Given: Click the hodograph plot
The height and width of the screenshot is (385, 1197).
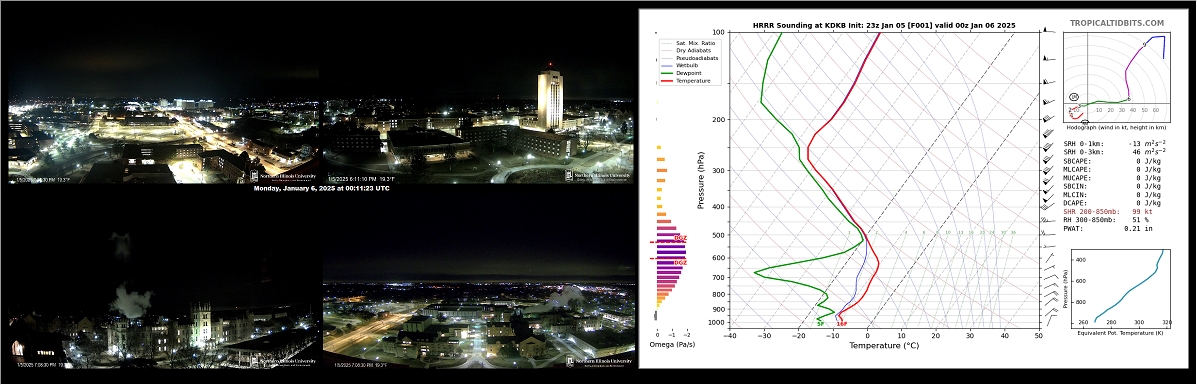Looking at the screenshot, I should click(1118, 77).
